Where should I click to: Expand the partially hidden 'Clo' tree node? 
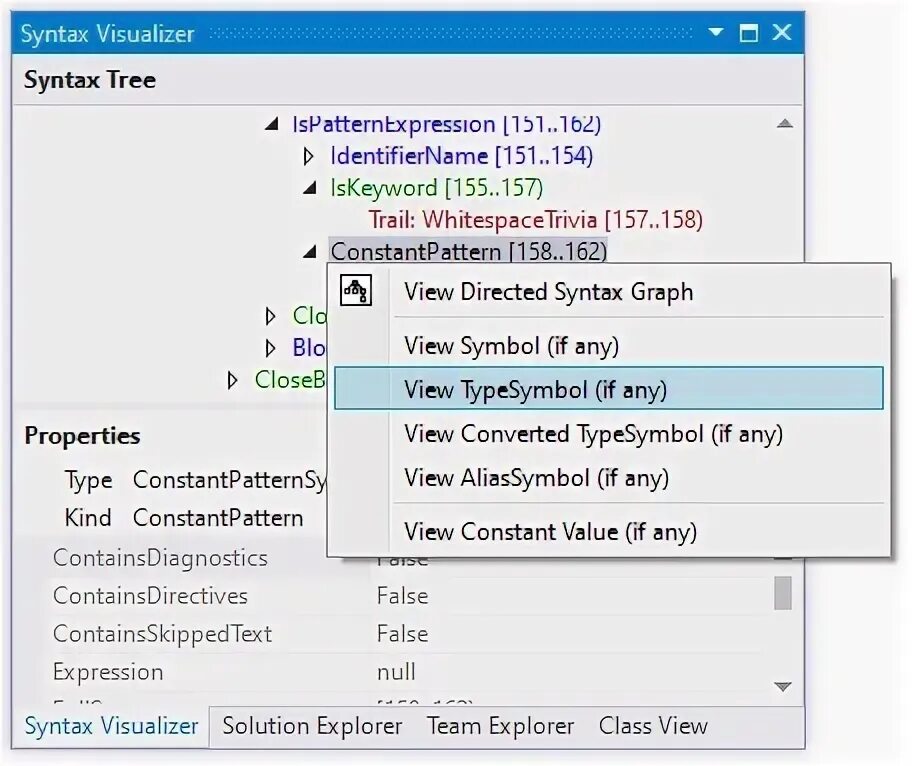(270, 316)
